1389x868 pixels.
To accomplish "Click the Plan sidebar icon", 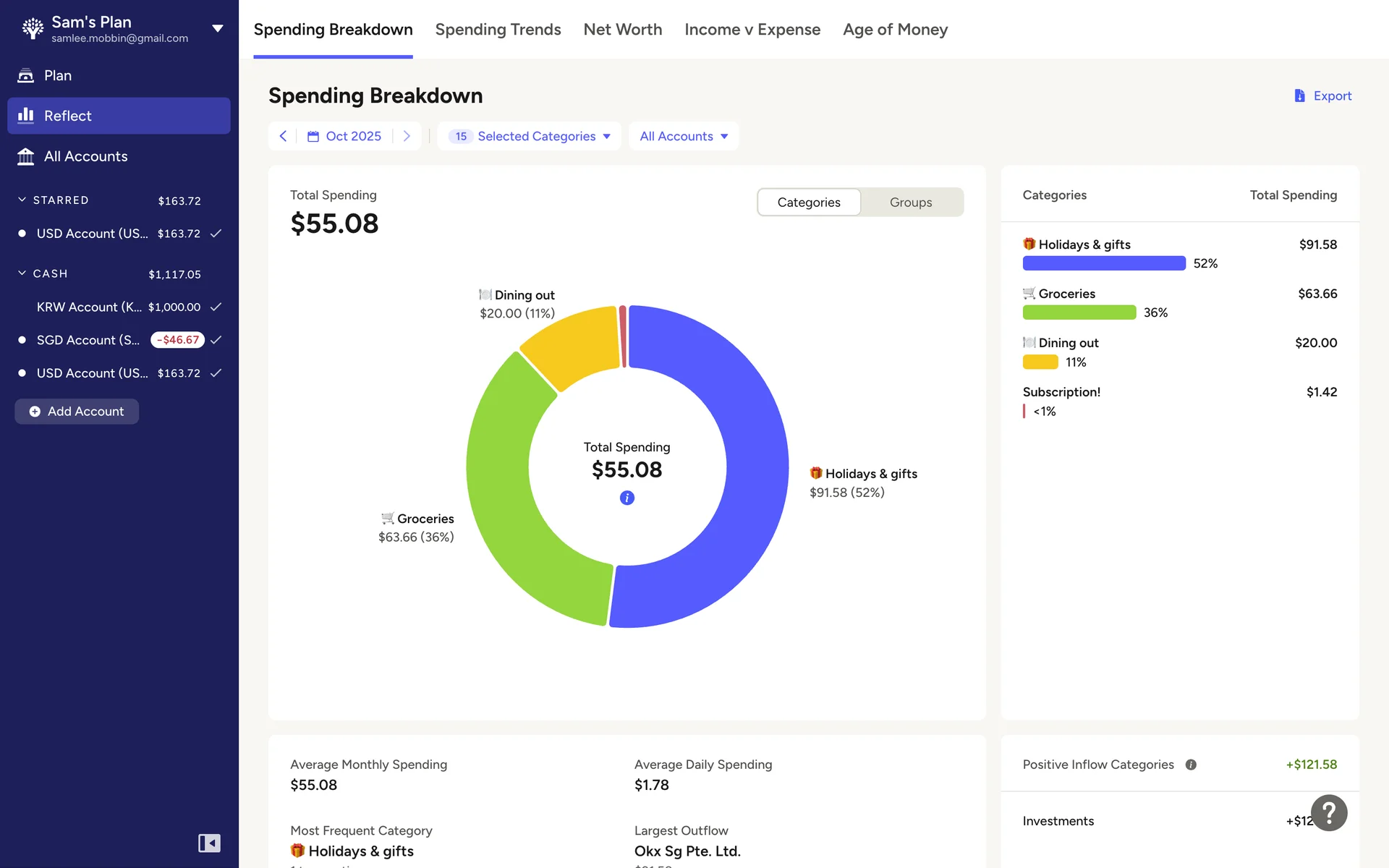I will tap(26, 75).
